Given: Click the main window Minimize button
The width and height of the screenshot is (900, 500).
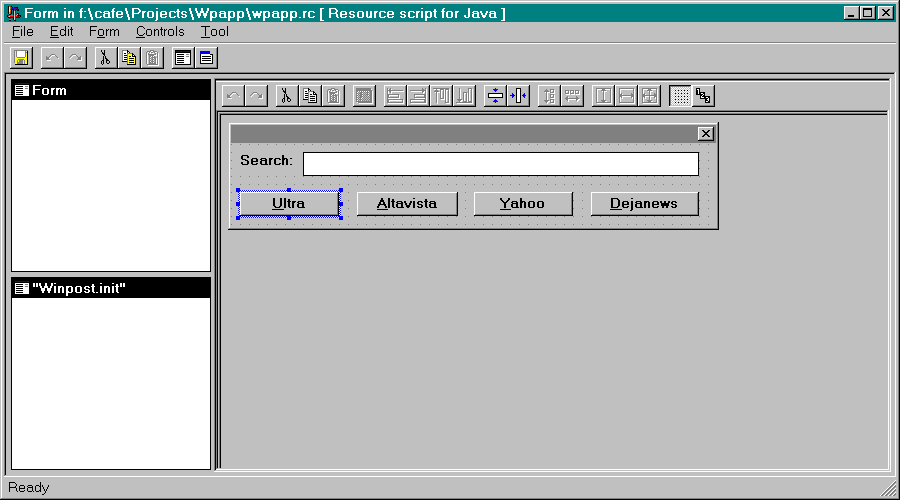Looking at the screenshot, I should (x=852, y=13).
